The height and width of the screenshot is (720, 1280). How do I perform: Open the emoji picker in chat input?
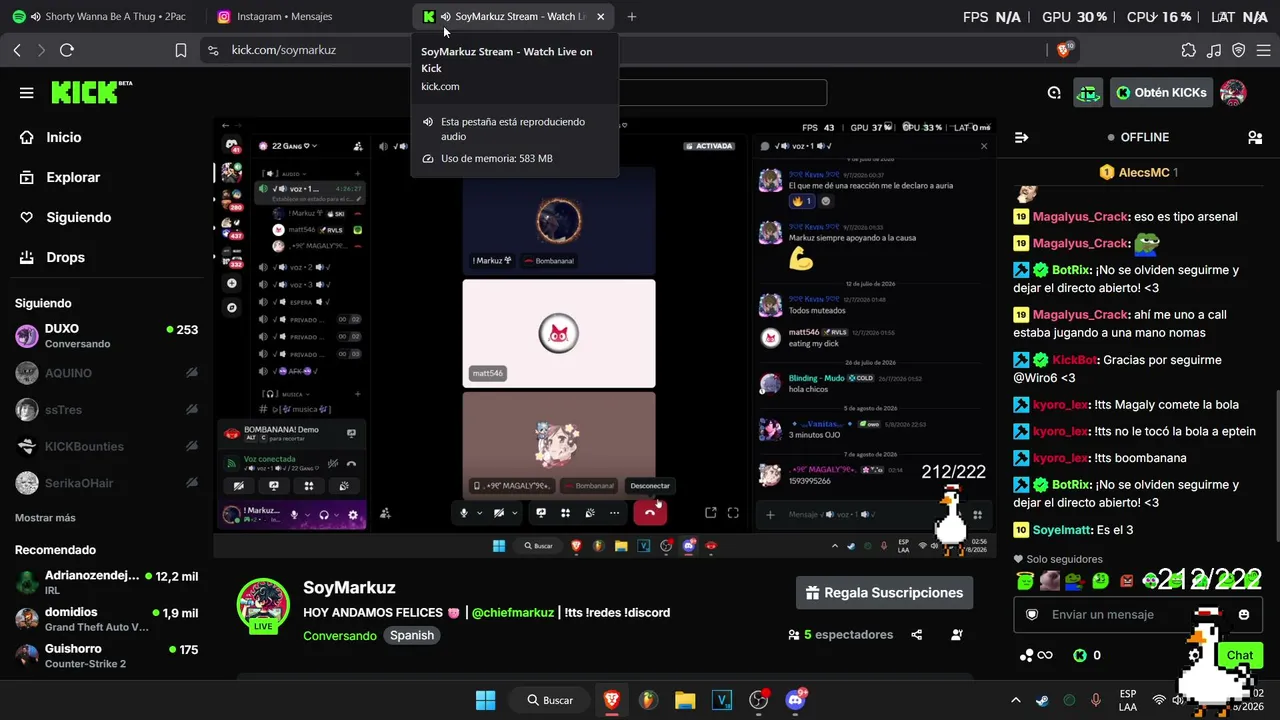[x=1244, y=615]
